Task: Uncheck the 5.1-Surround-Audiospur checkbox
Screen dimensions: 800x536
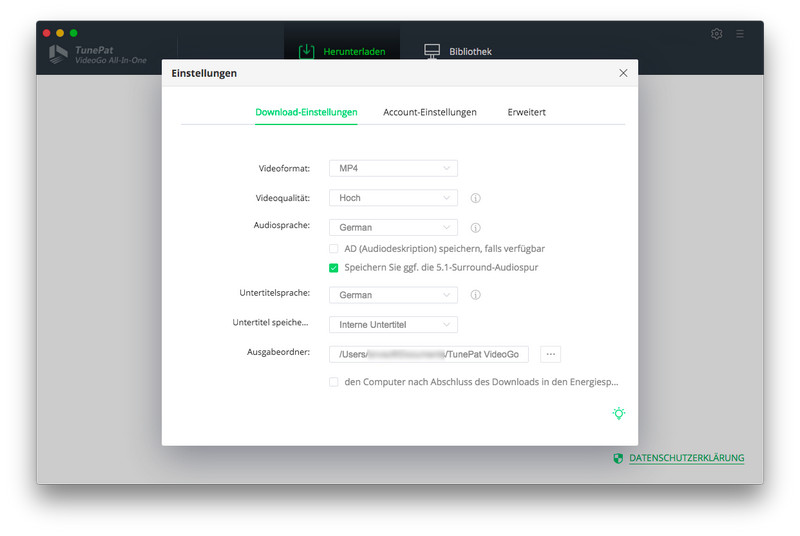Action: [x=334, y=268]
